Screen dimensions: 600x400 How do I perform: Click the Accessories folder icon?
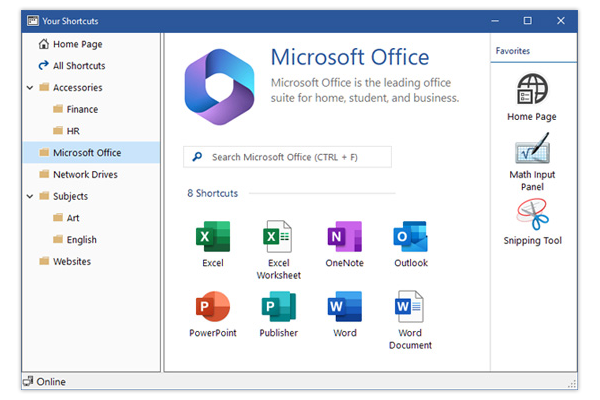click(x=44, y=87)
